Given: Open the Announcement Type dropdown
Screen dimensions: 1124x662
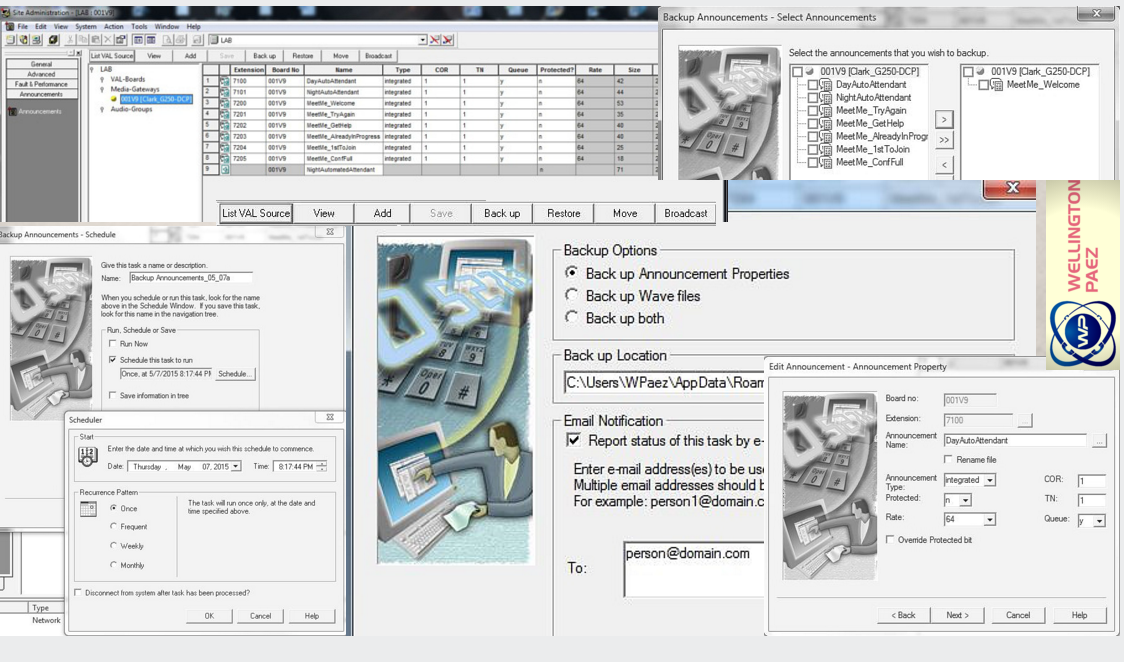Looking at the screenshot, I should [x=990, y=480].
